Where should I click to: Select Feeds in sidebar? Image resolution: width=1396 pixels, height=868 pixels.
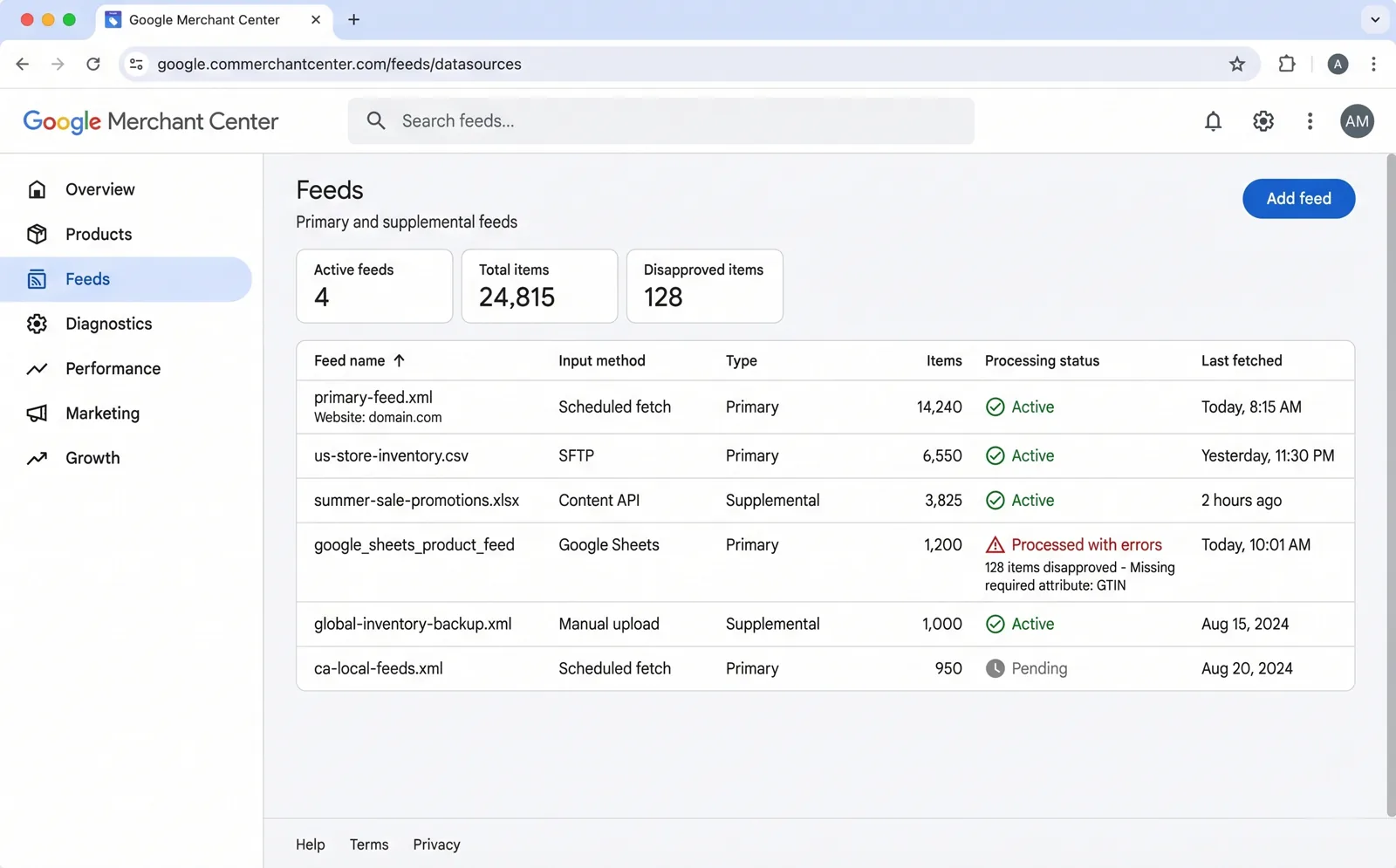127,279
